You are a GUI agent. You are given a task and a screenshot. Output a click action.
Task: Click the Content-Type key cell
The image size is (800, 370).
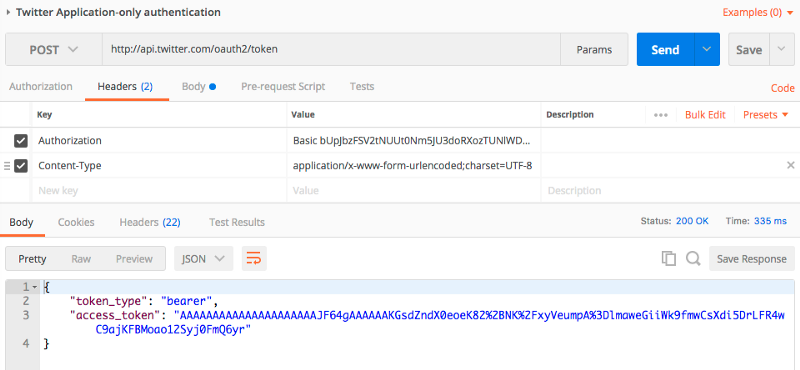tap(159, 165)
